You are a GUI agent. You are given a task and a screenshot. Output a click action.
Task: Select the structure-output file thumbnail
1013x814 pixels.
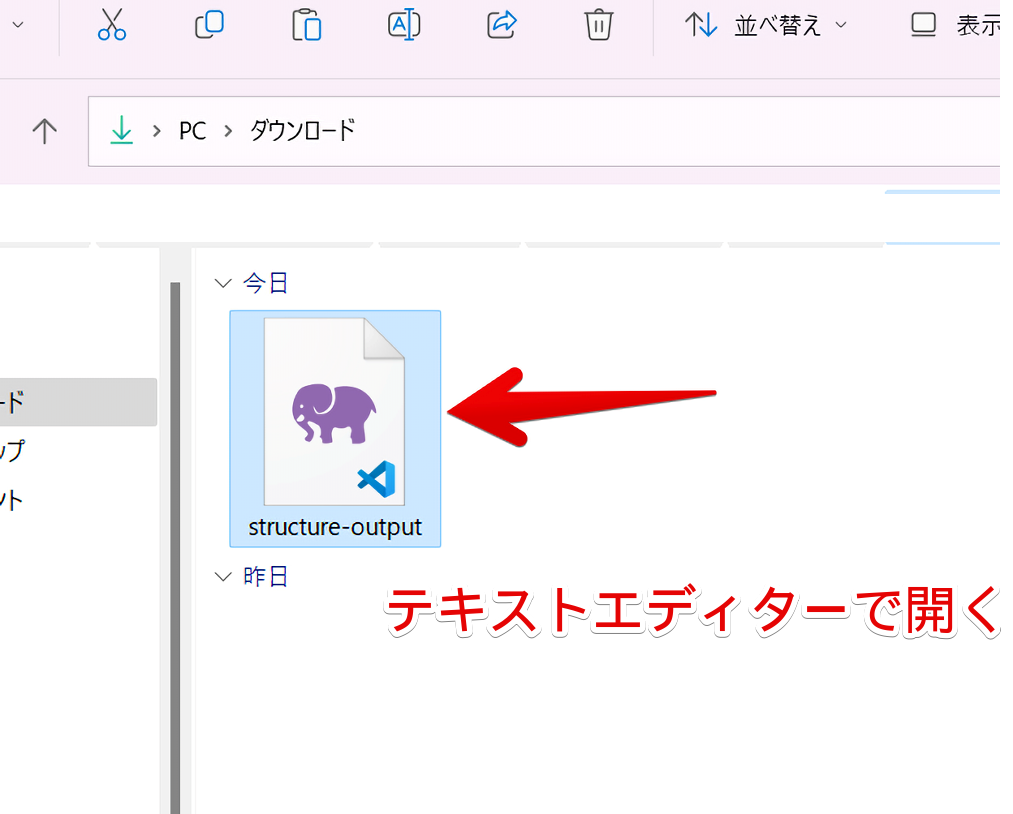(335, 412)
